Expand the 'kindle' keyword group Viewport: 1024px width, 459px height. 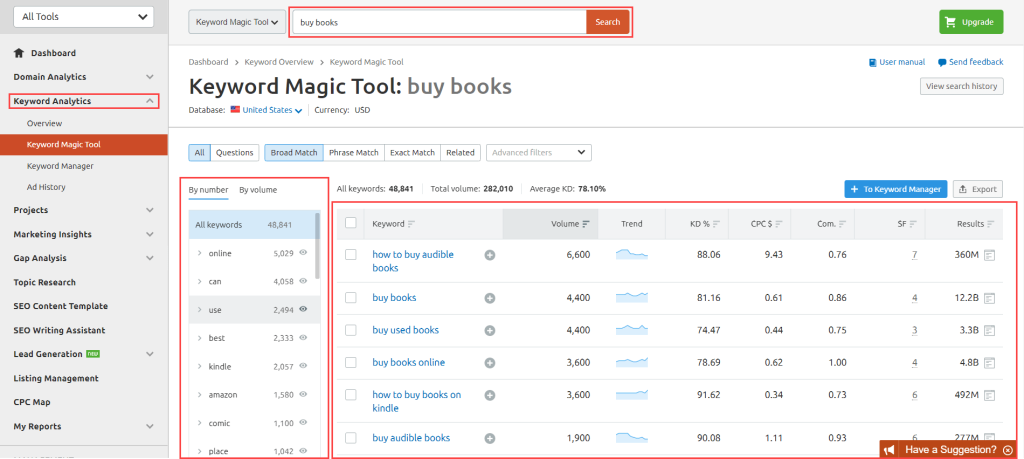click(200, 367)
